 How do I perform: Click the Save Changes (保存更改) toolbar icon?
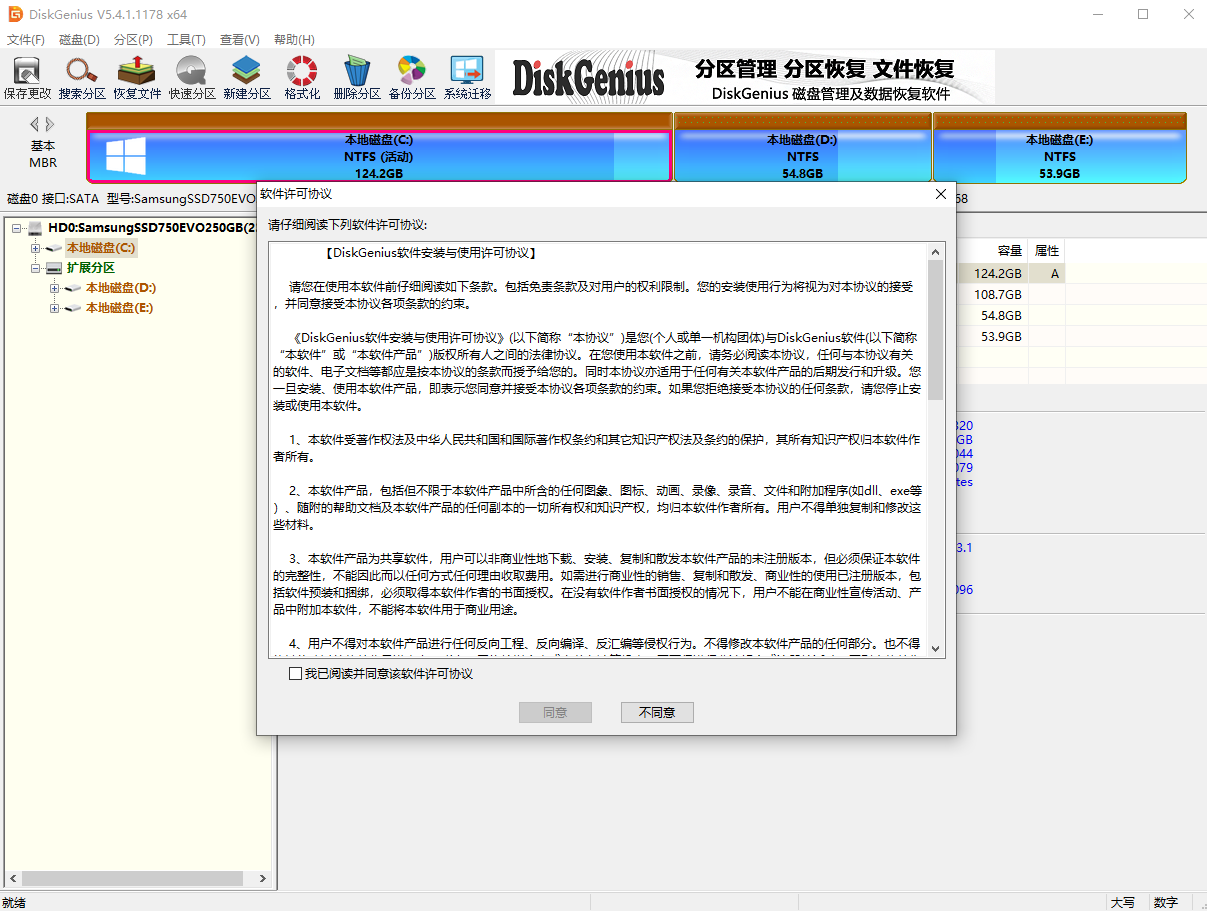27,77
